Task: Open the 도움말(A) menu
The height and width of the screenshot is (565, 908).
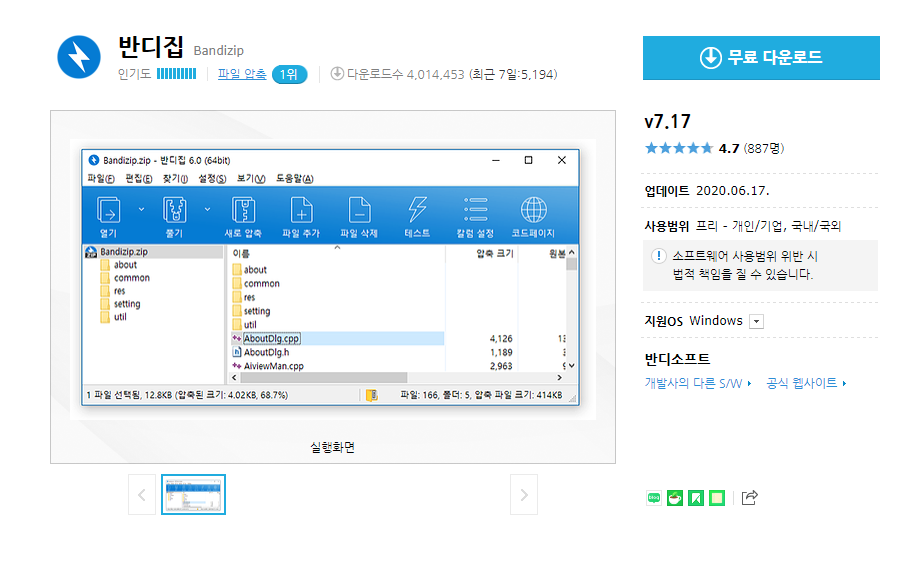Action: point(294,178)
